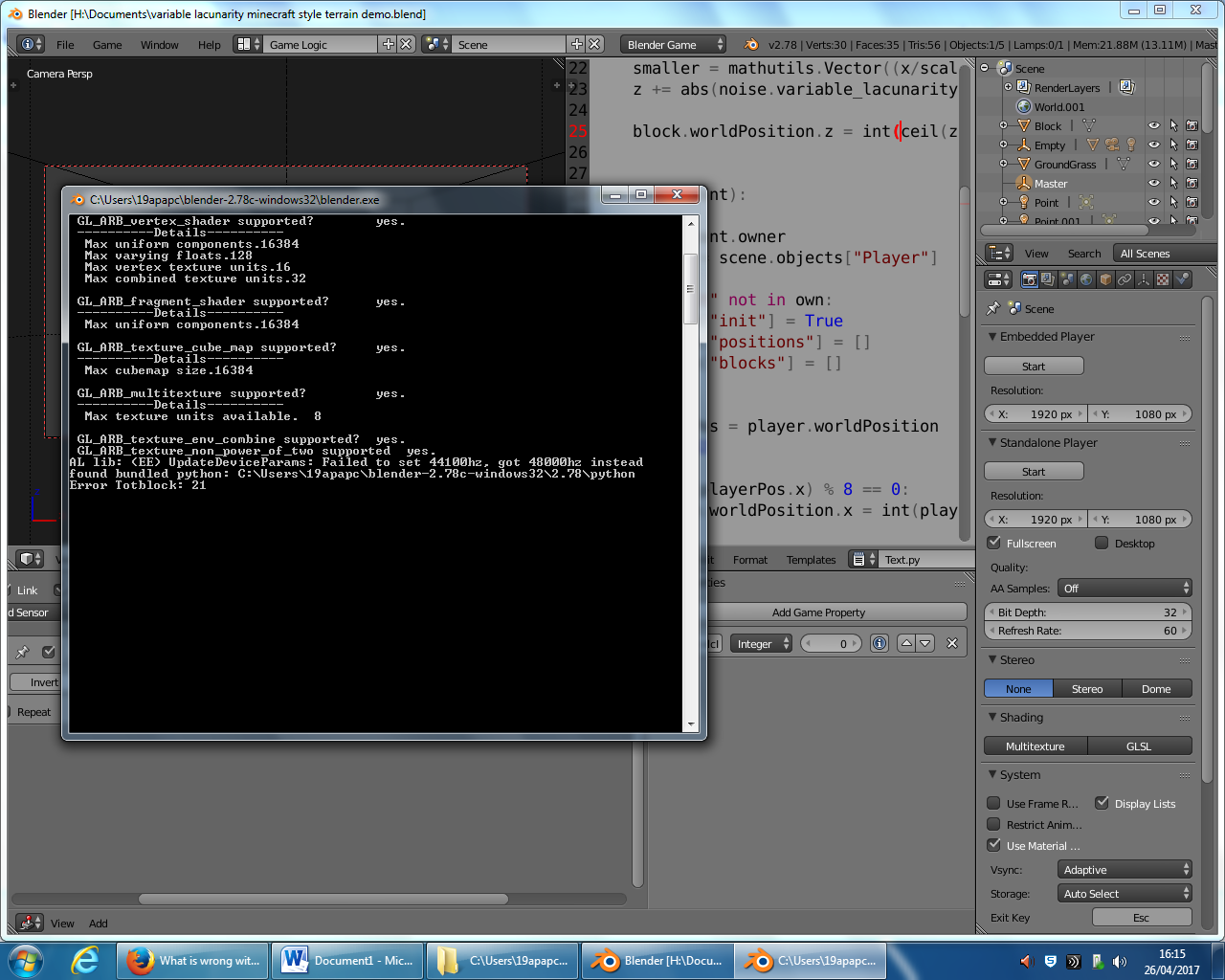Open the AA Samples dropdown
Image resolution: width=1225 pixels, height=980 pixels.
coord(1125,588)
